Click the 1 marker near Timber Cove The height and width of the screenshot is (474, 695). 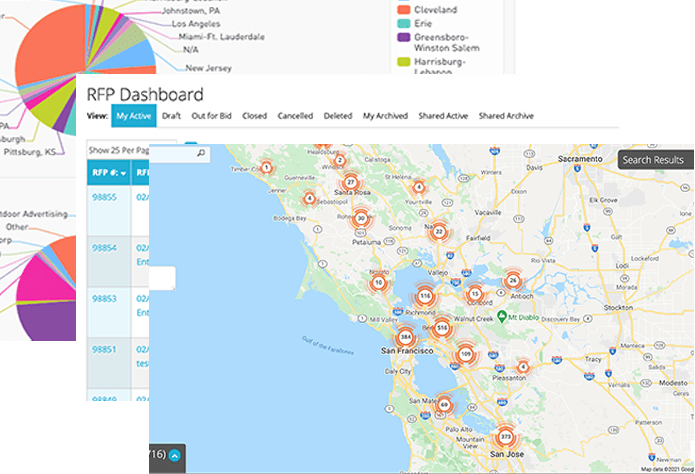[266, 168]
